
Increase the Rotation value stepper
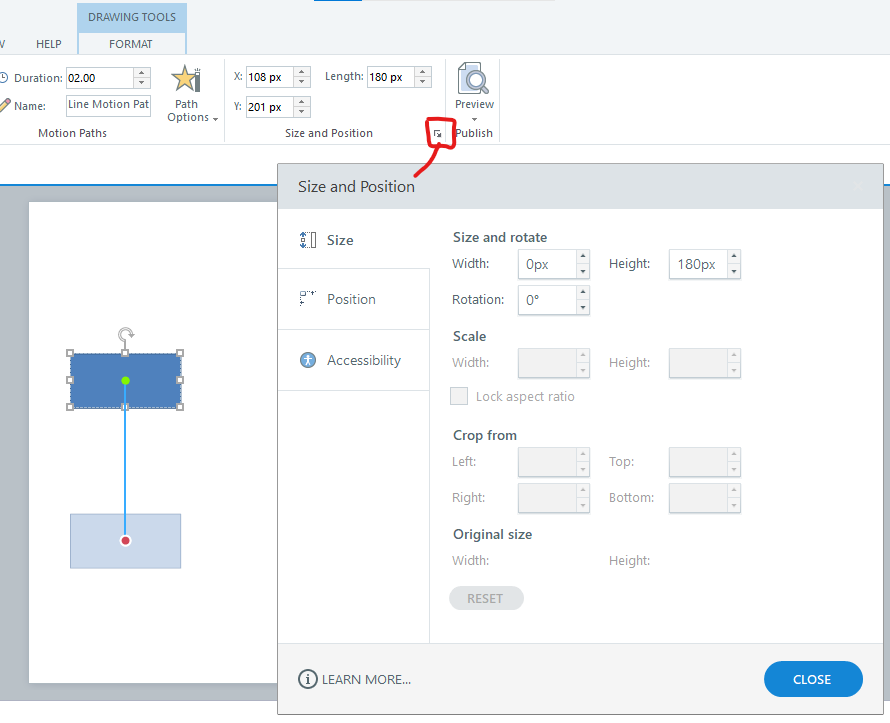pos(583,293)
